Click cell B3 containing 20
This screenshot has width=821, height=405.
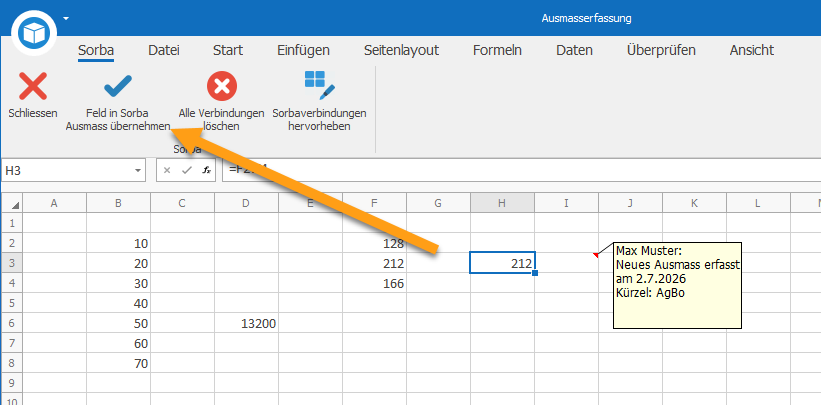coord(118,263)
